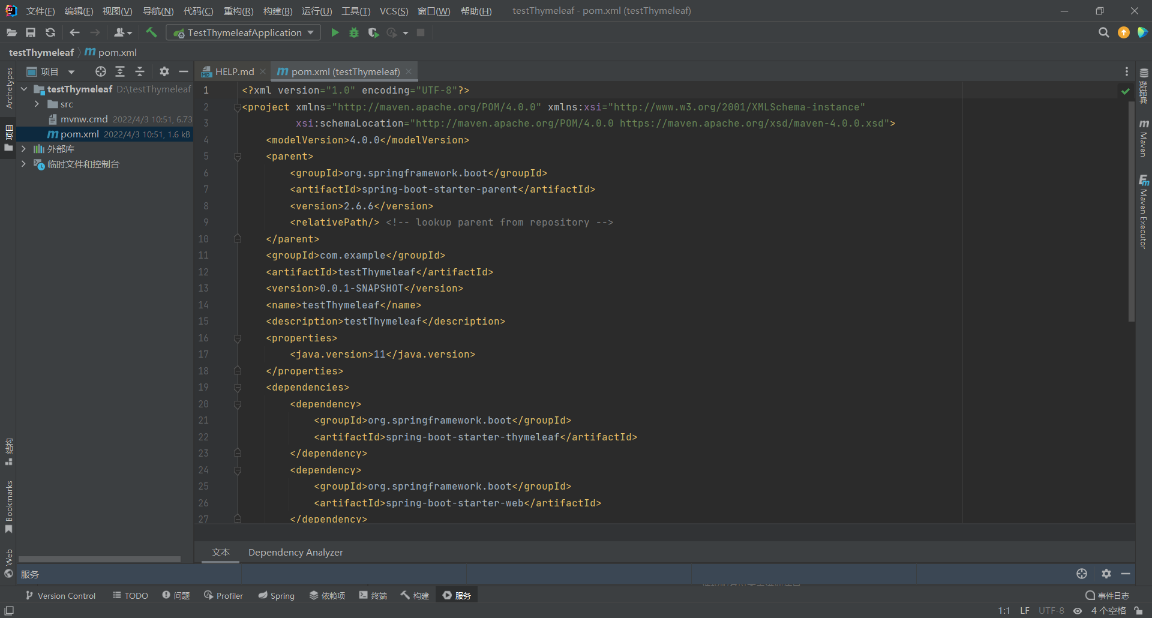Click the eye icon in the status bar
Image resolution: width=1152 pixels, height=618 pixels.
1077,611
